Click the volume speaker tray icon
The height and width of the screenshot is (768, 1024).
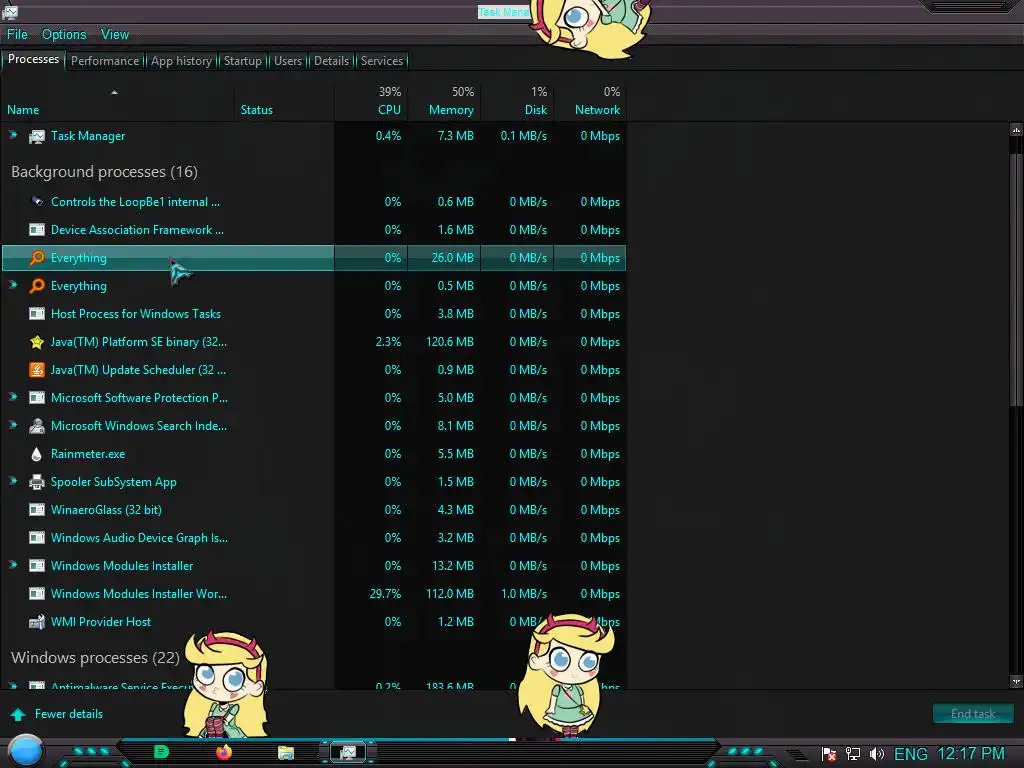pos(876,754)
